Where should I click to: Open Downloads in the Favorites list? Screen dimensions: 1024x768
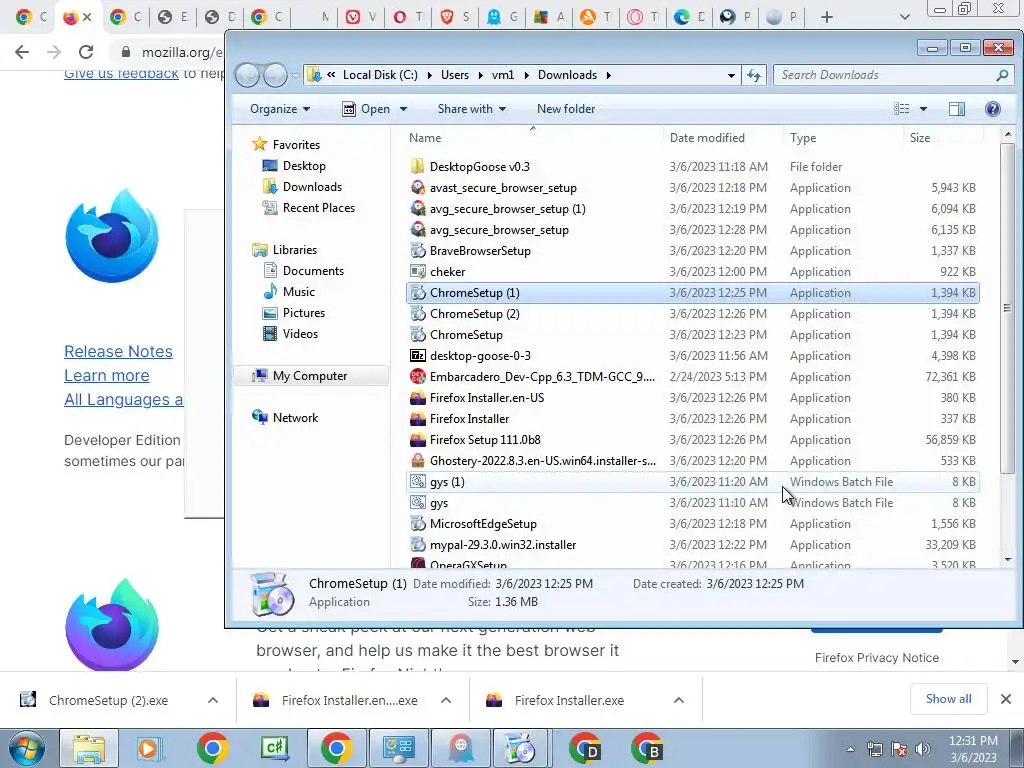pos(312,187)
